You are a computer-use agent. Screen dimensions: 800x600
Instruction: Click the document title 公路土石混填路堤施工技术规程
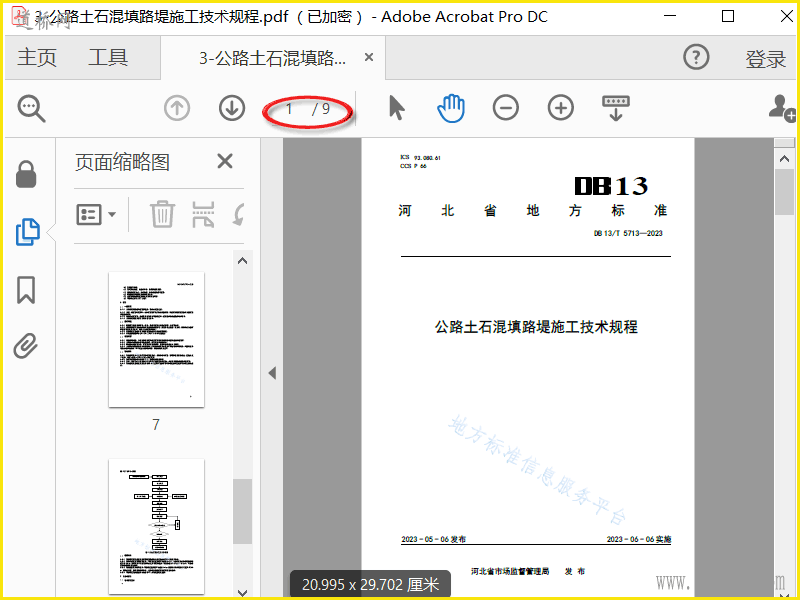tap(536, 327)
